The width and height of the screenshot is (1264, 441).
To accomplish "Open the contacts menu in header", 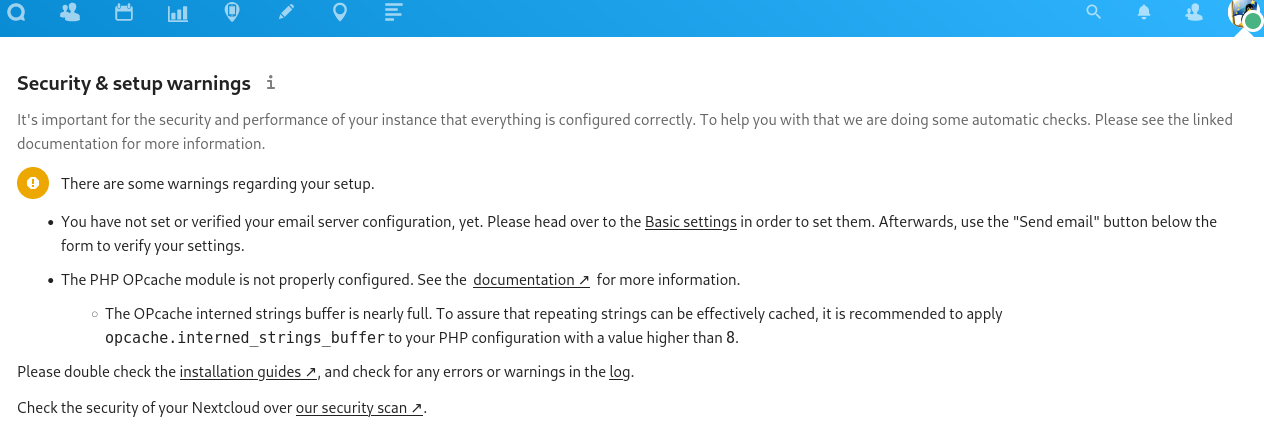I will coord(1194,13).
